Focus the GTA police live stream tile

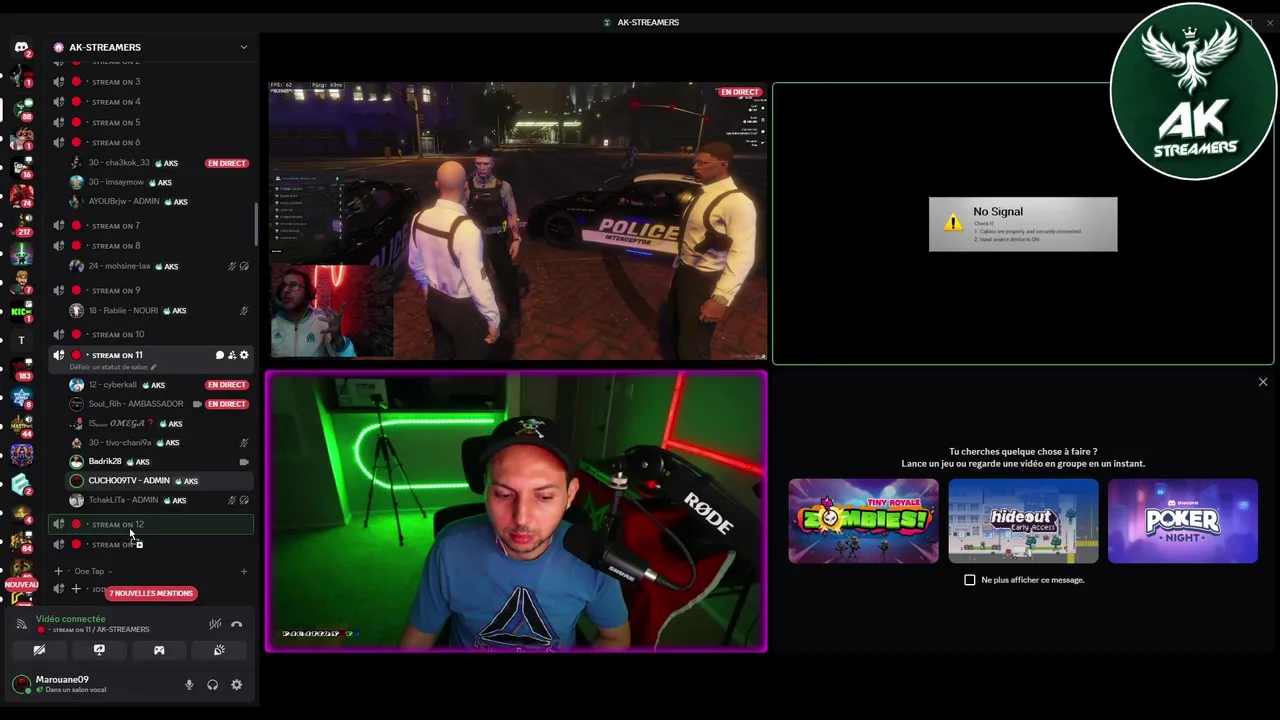(517, 221)
